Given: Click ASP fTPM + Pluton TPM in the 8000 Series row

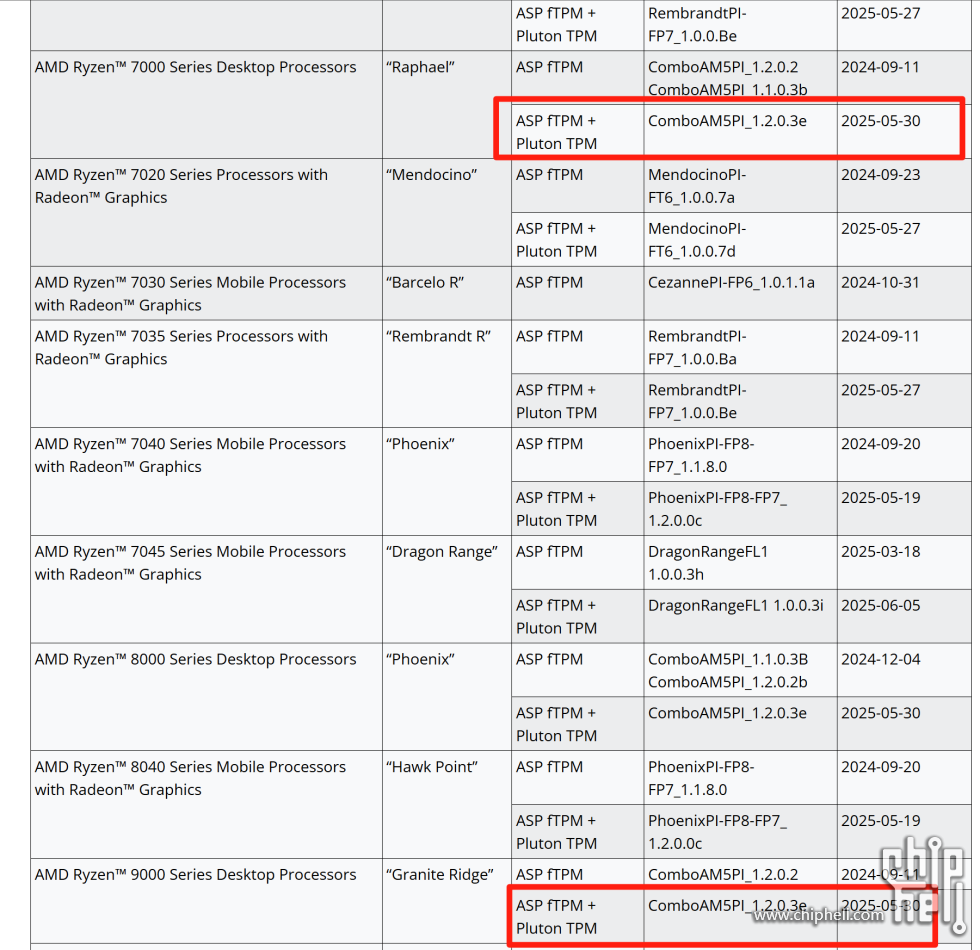Looking at the screenshot, I should pyautogui.click(x=578, y=723).
